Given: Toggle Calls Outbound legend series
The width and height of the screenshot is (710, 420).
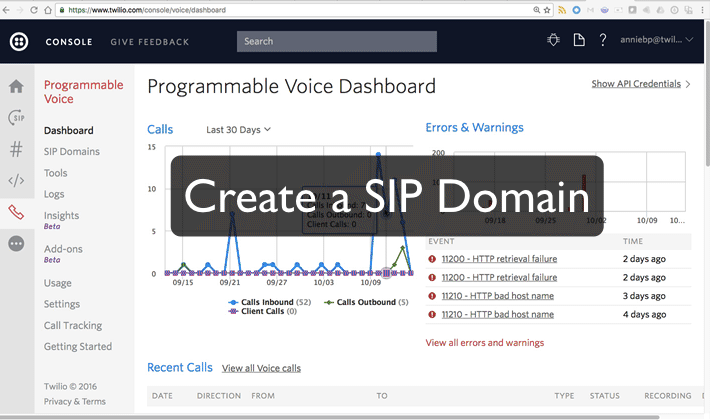Looking at the screenshot, I should pyautogui.click(x=366, y=302).
